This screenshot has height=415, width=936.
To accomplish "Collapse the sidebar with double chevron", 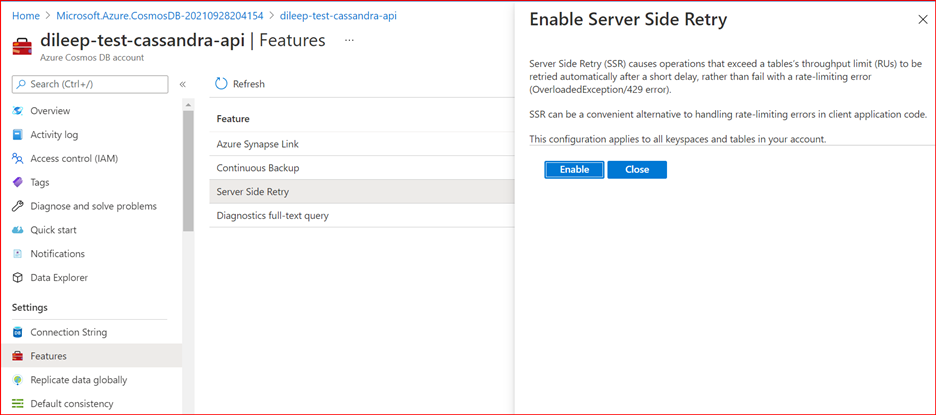I will 183,84.
